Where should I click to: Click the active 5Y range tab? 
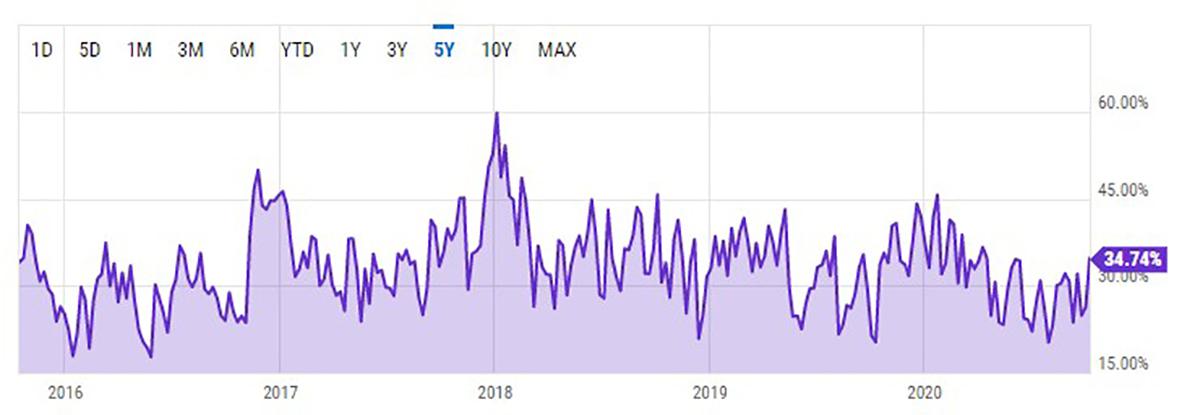coord(444,50)
